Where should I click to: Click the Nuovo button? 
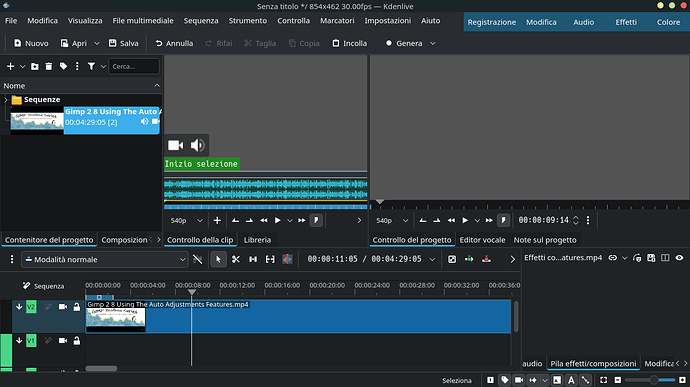click(31, 44)
